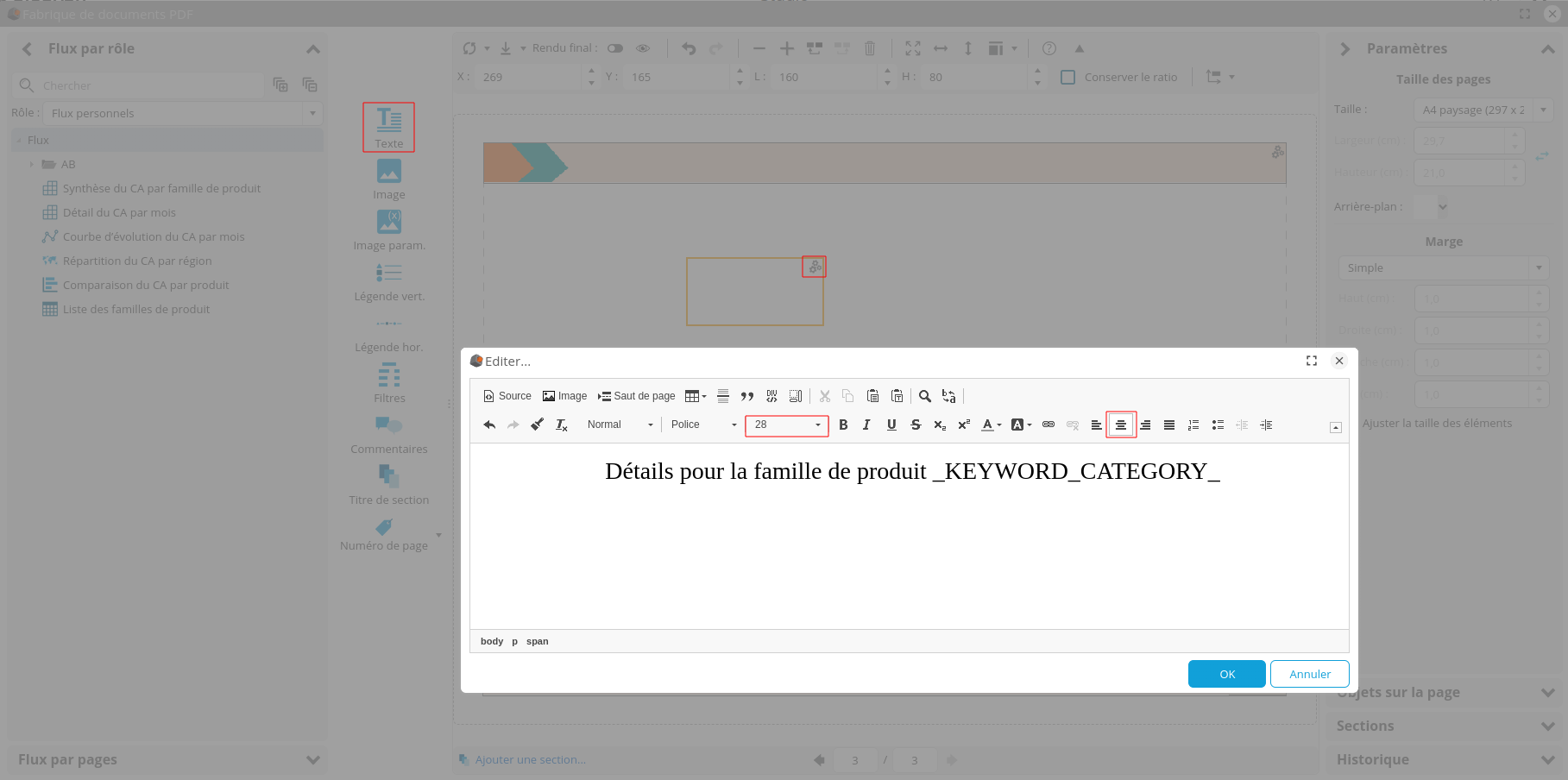Screen dimensions: 1568x780
Task: Select the Image component in the palette
Action: [389, 180]
